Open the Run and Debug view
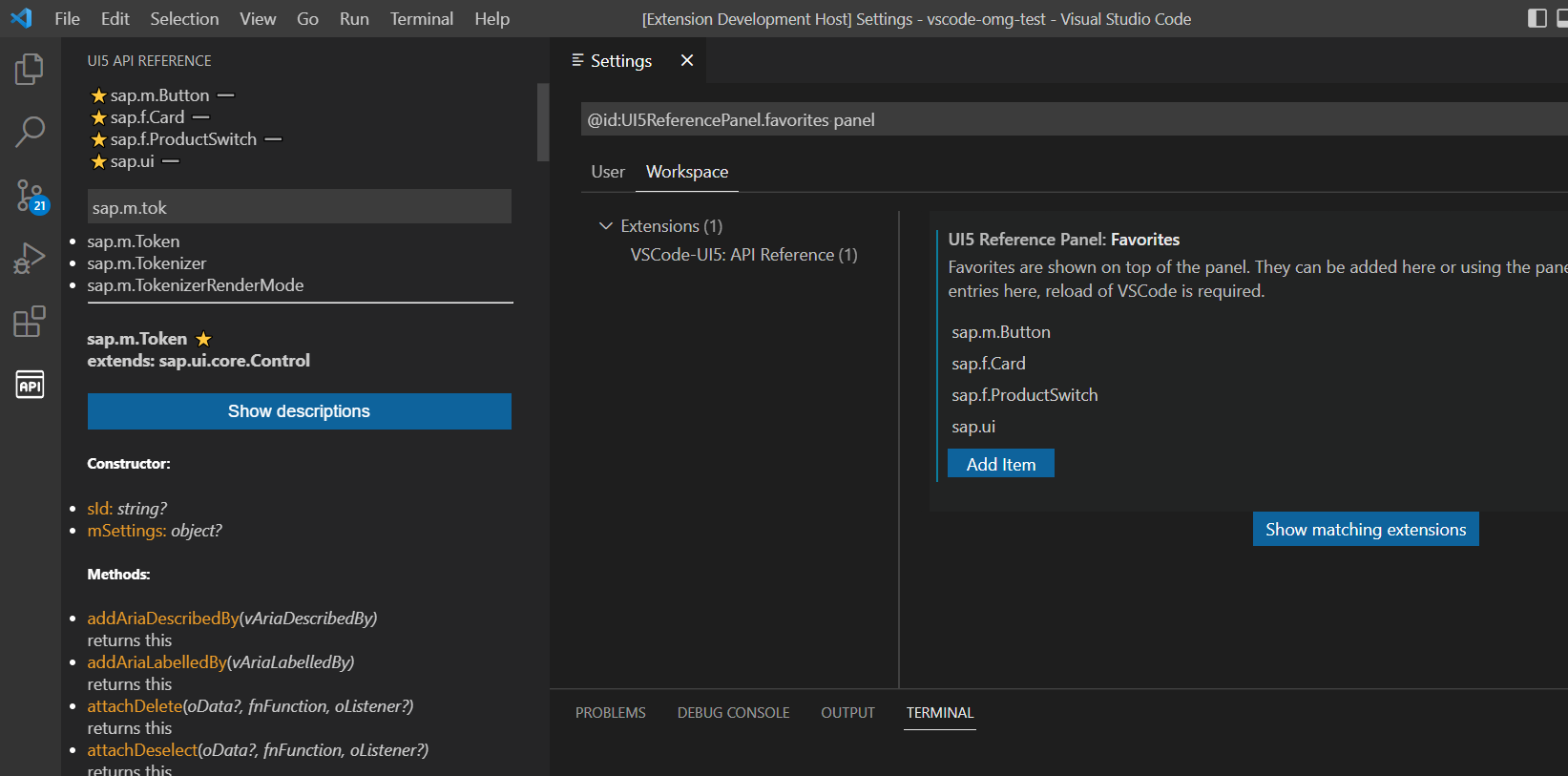 [x=30, y=259]
